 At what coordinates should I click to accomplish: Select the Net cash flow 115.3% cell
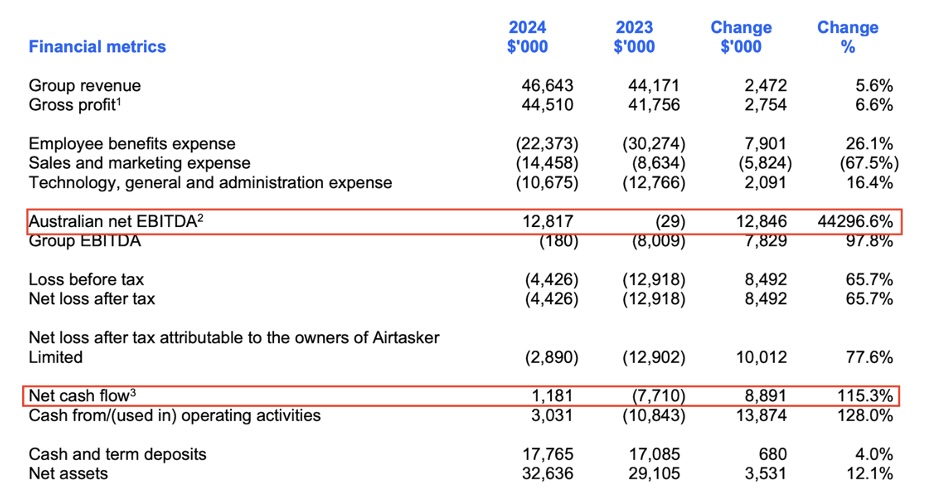(866, 396)
